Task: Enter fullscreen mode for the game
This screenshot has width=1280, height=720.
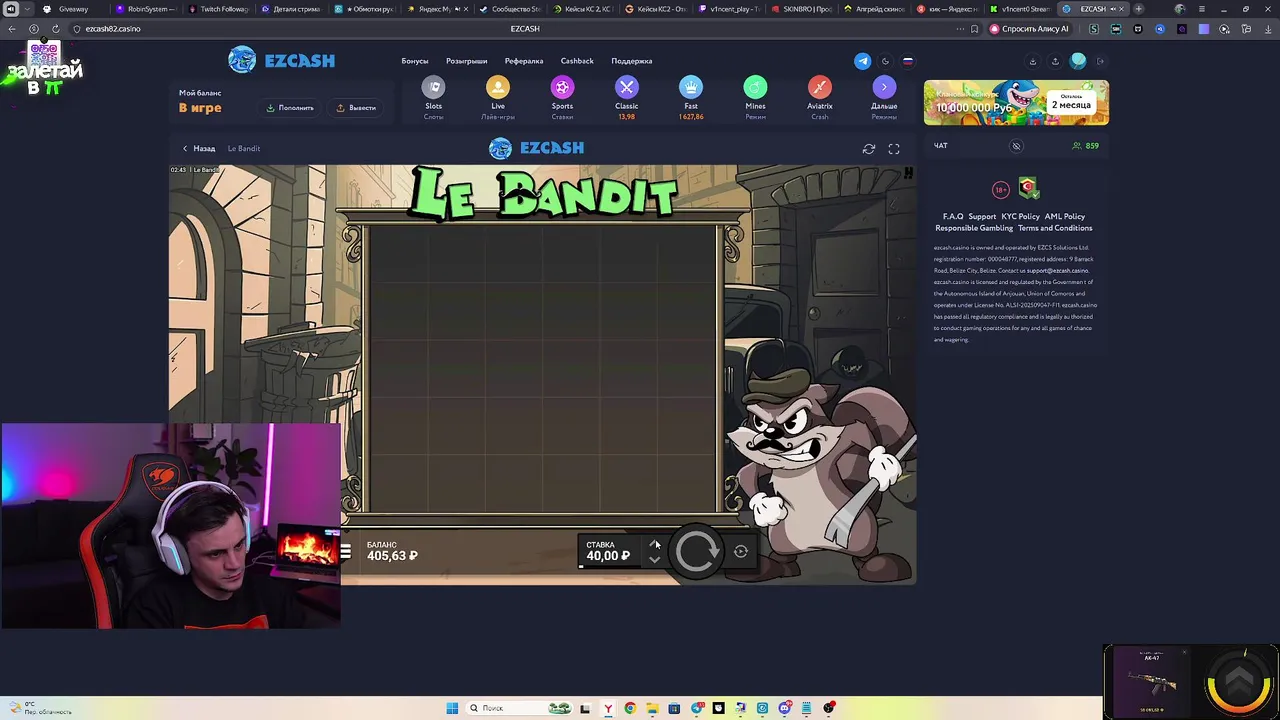Action: 894,149
